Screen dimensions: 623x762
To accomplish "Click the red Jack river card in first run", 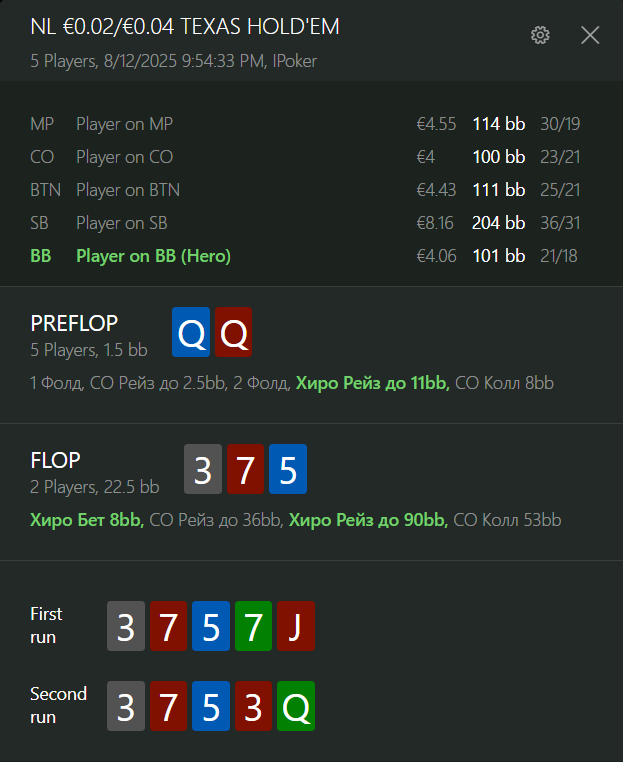I will pos(296,626).
